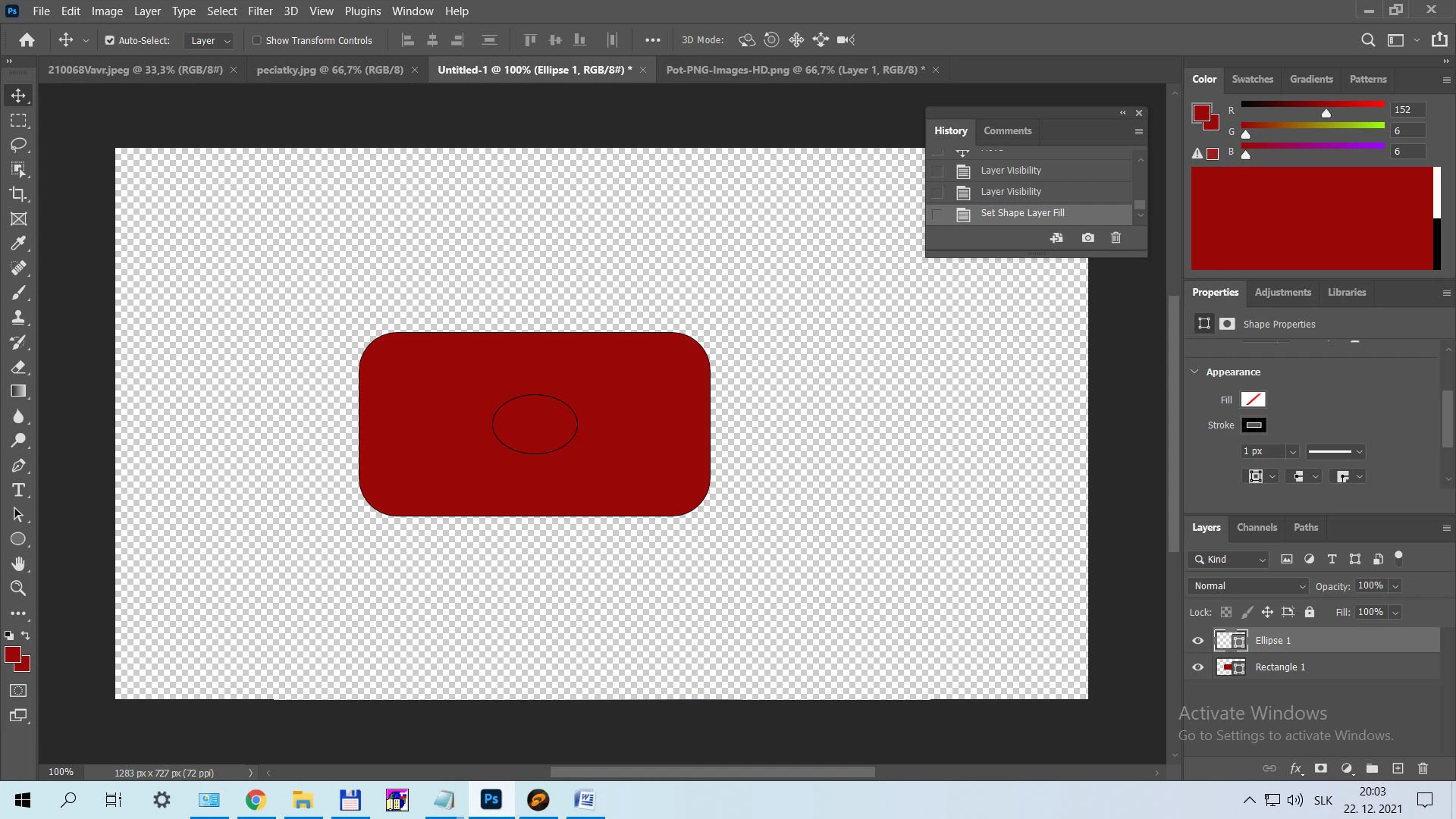Delete current state in History panel

[x=1116, y=238]
